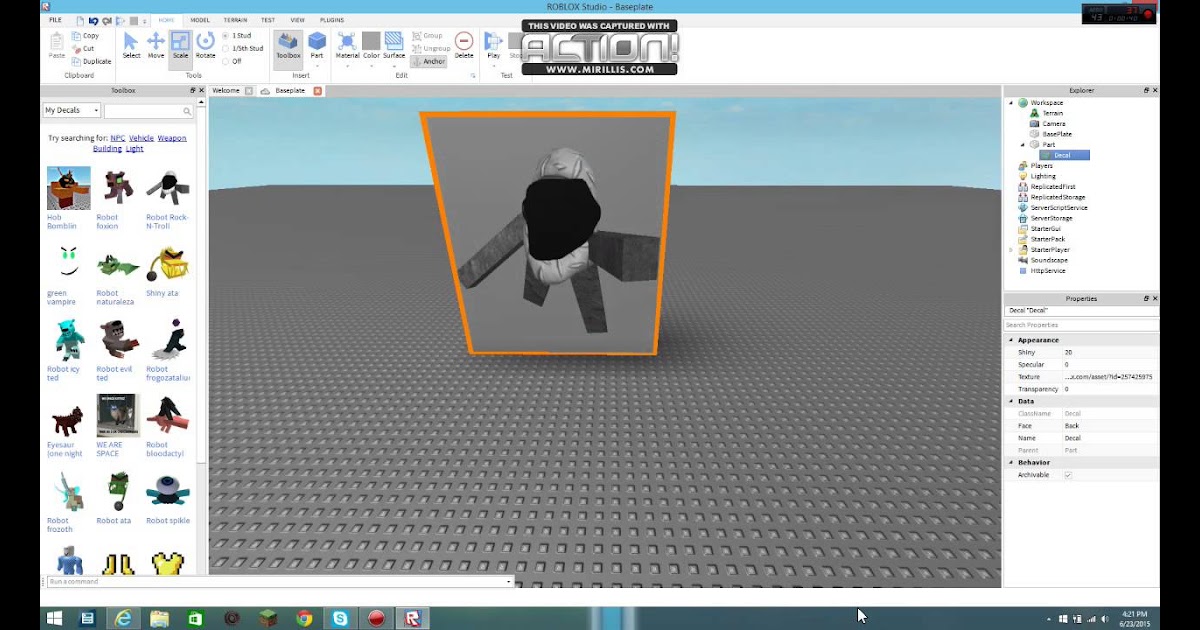The height and width of the screenshot is (630, 1200).
Task: Open File Explorer from the taskbar
Action: [x=159, y=618]
